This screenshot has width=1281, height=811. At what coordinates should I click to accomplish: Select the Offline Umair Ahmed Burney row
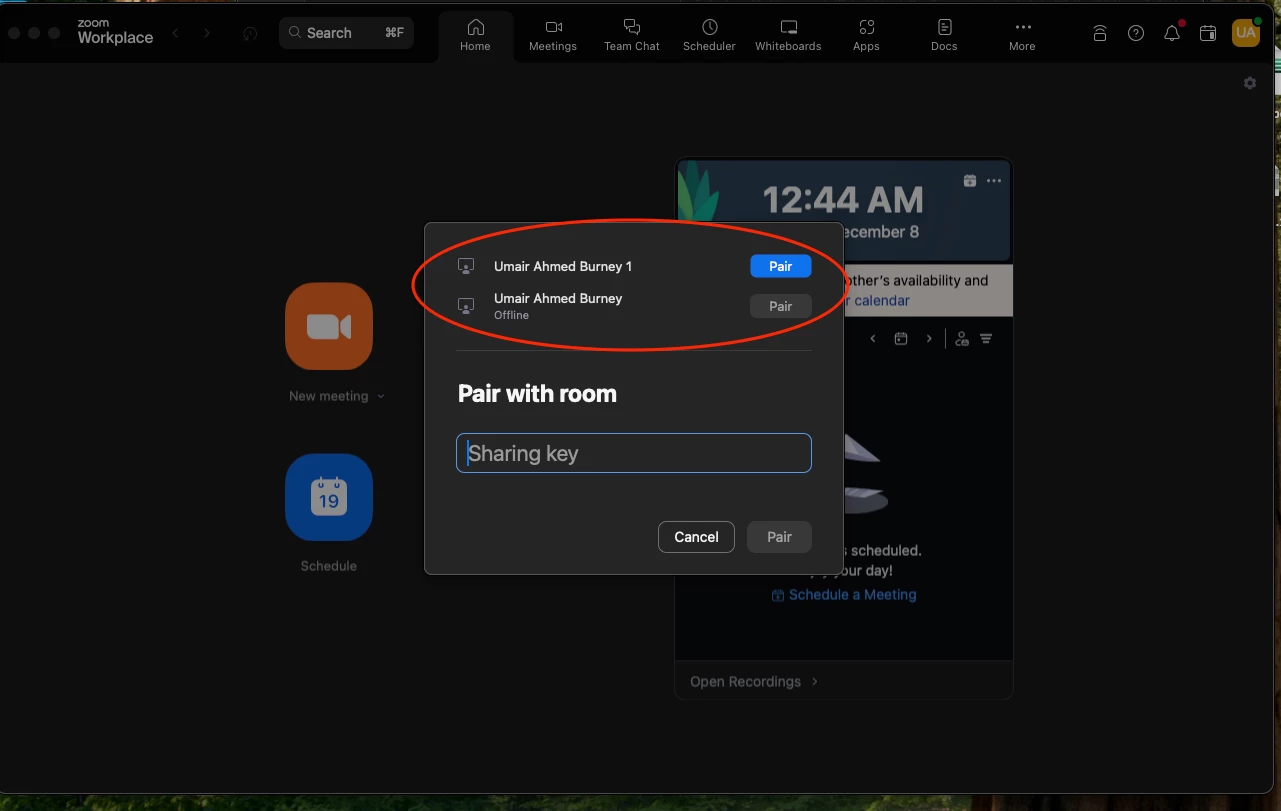pos(633,306)
